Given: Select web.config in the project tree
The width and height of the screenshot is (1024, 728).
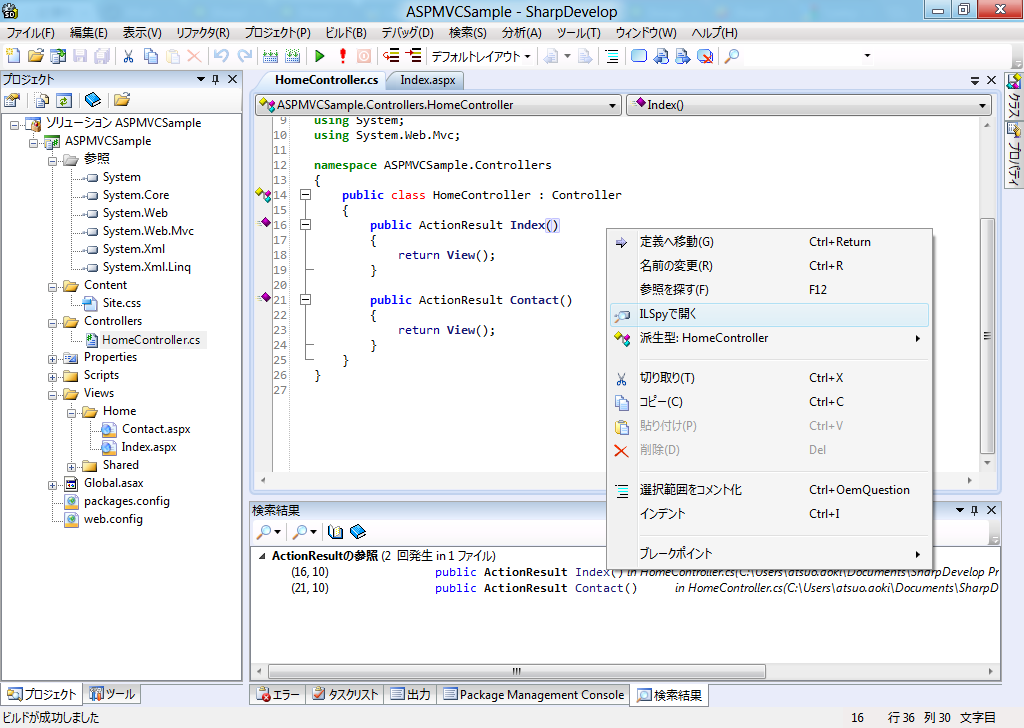Looking at the screenshot, I should (113, 520).
